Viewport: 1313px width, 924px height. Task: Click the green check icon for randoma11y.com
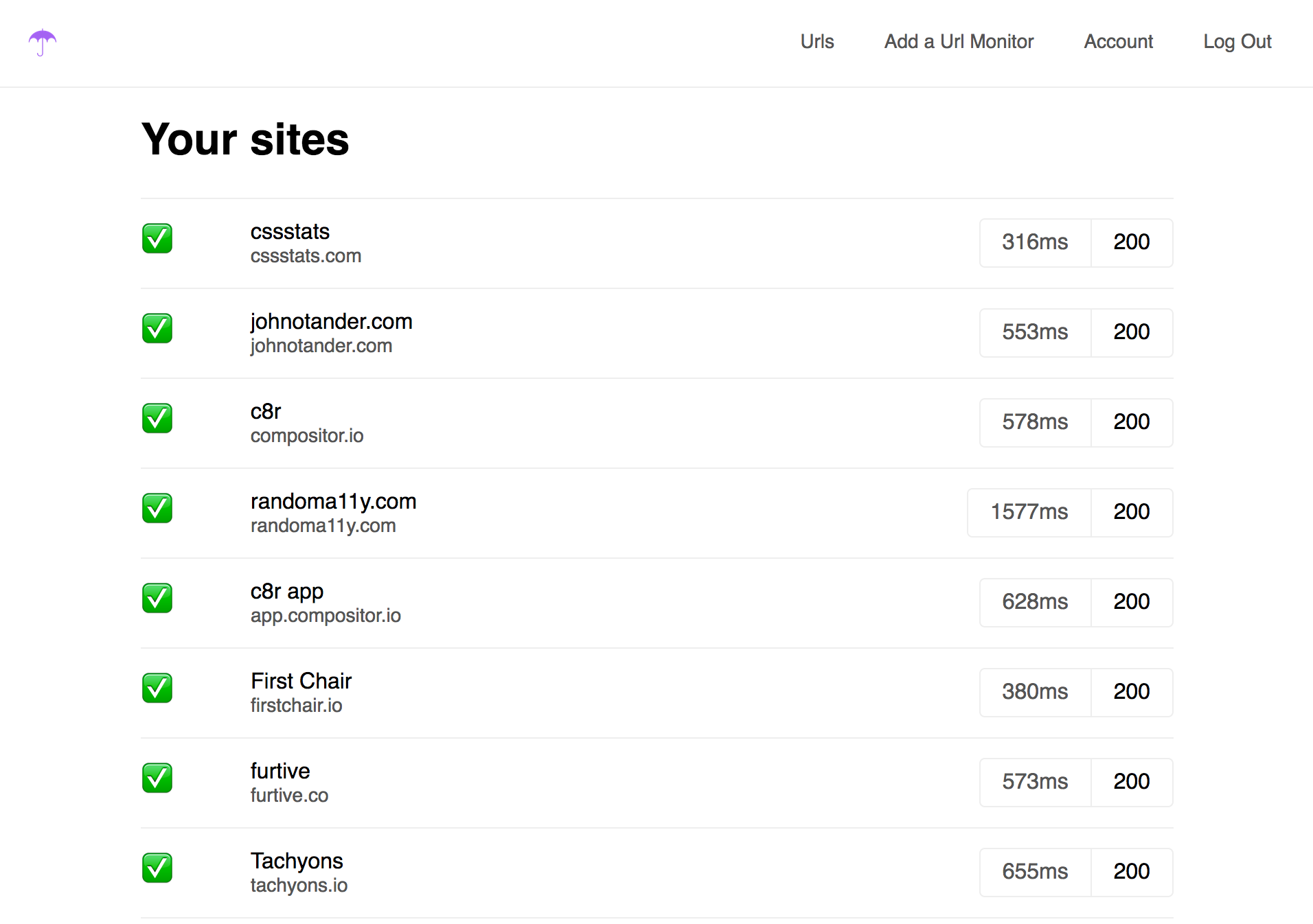click(157, 509)
